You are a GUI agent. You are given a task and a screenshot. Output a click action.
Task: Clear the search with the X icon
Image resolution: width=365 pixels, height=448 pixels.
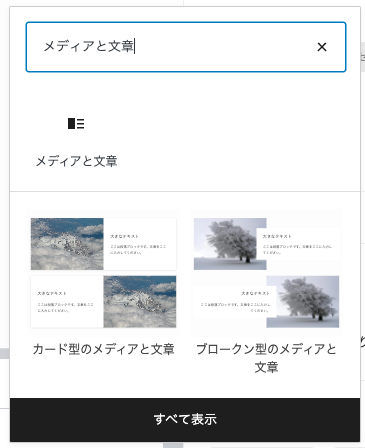[322, 47]
